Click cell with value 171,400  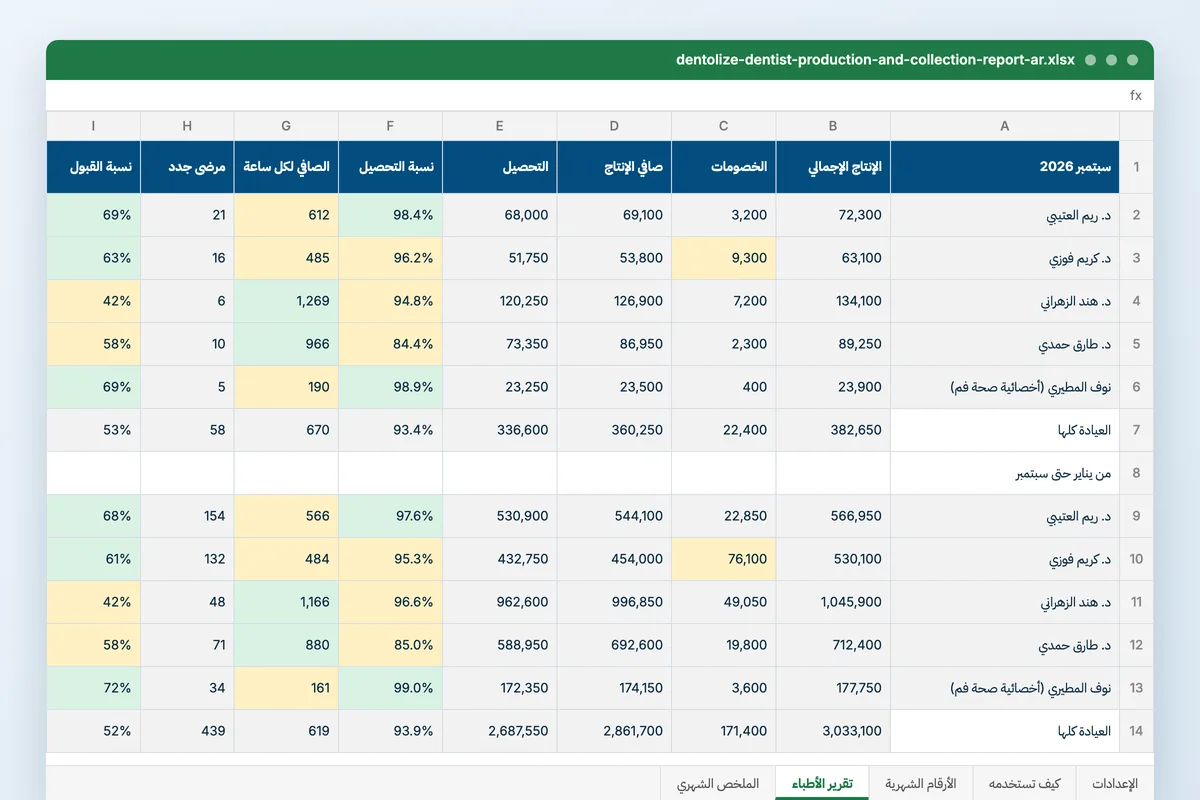click(x=724, y=731)
